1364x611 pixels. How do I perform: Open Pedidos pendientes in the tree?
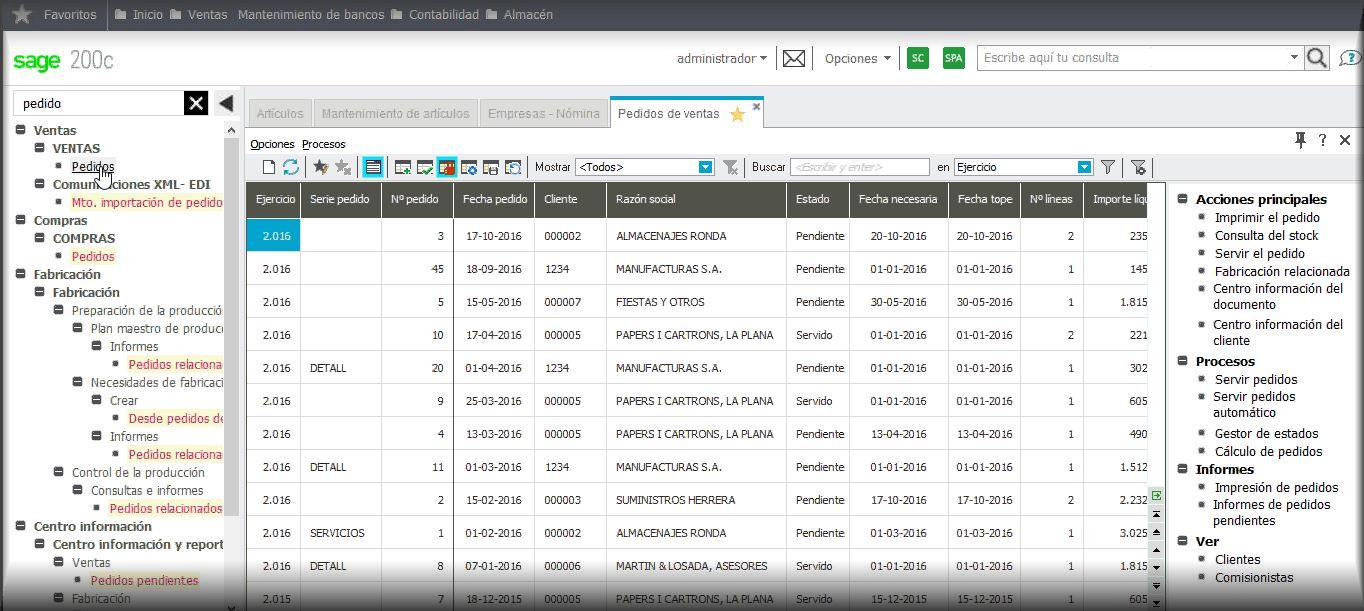(x=145, y=580)
